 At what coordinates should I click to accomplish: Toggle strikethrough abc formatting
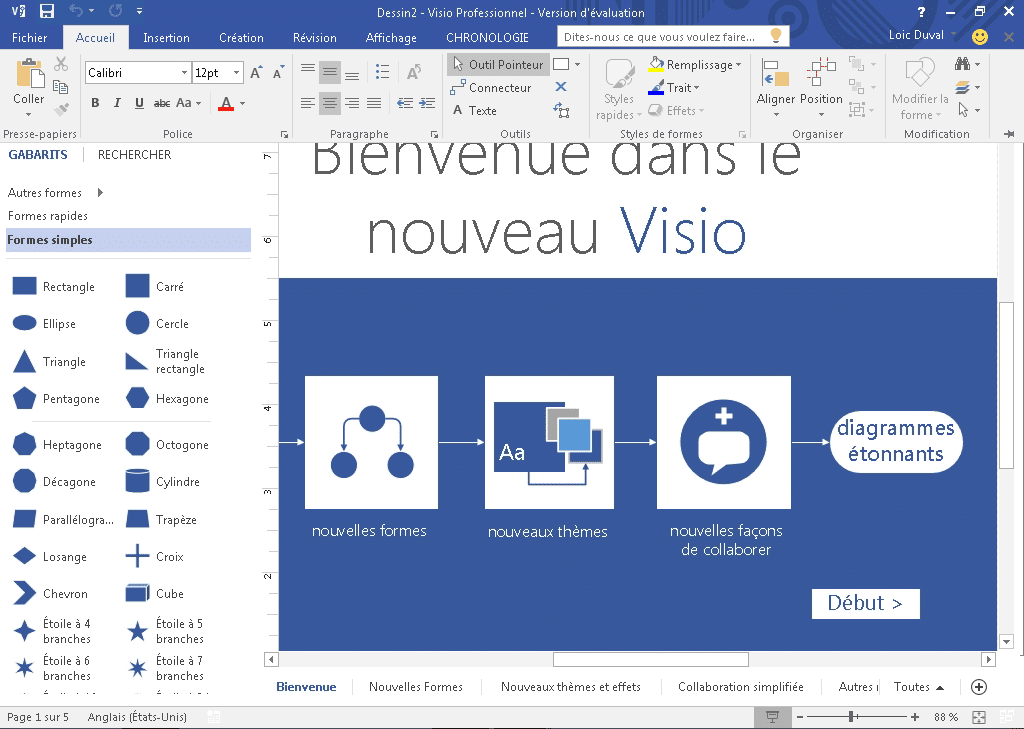pyautogui.click(x=162, y=103)
